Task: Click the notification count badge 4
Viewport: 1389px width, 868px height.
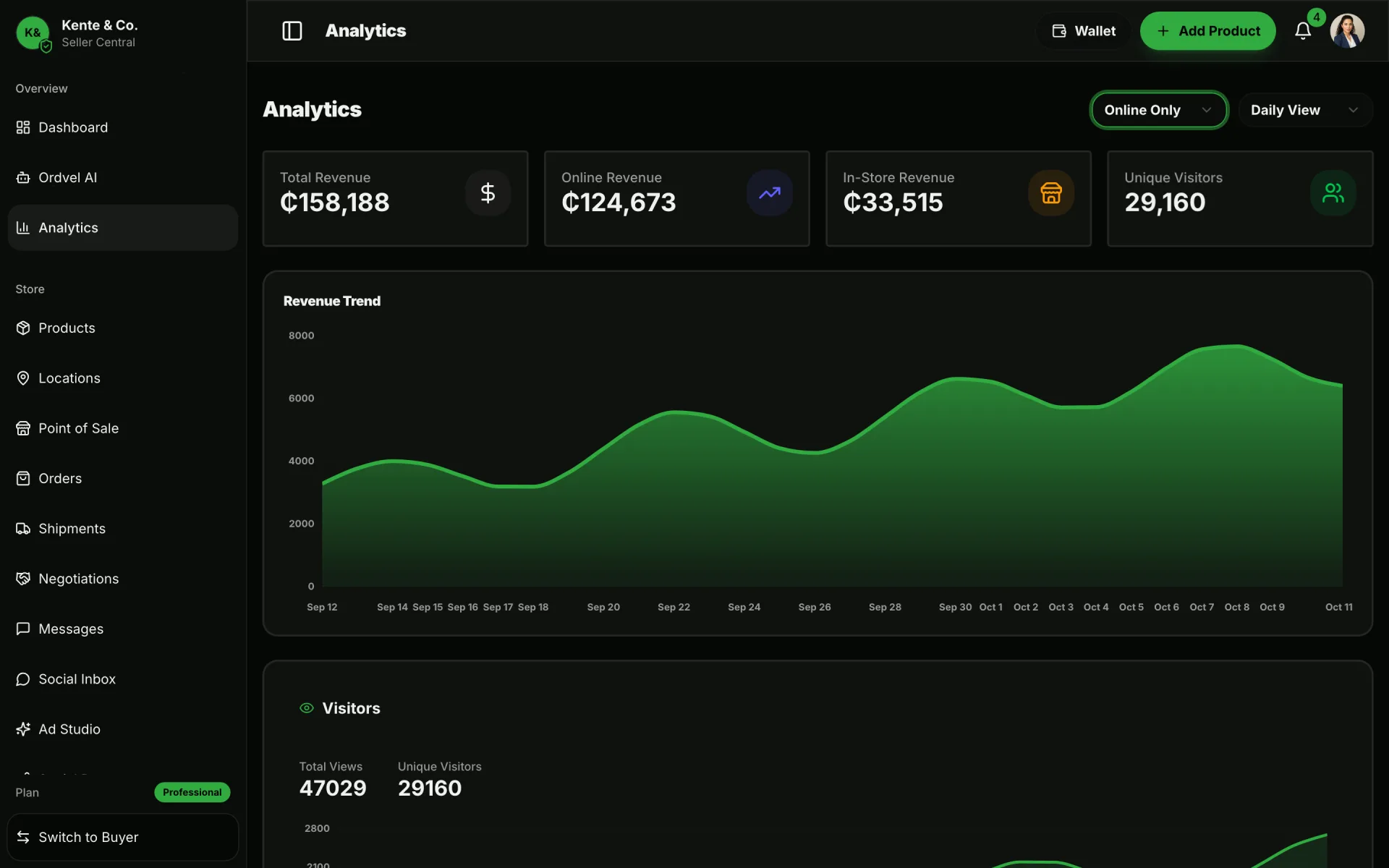Action: 1316,17
